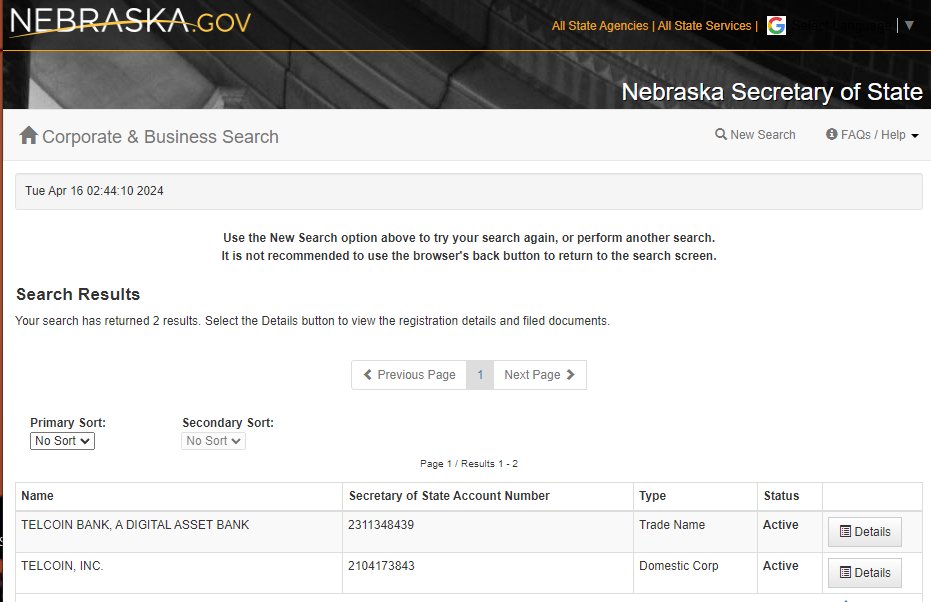931x602 pixels.
Task: Click the NEBRASKA.GOV logo
Action: pyautogui.click(x=131, y=23)
